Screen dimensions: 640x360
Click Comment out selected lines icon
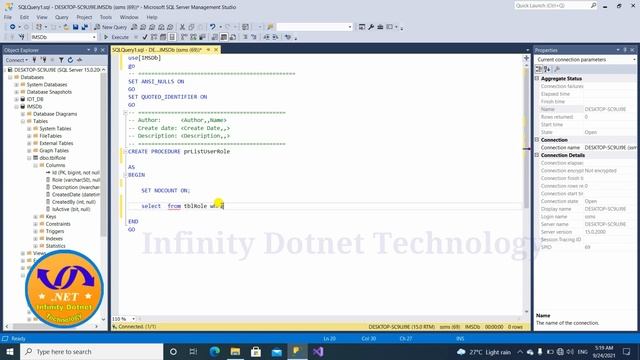(x=245, y=37)
